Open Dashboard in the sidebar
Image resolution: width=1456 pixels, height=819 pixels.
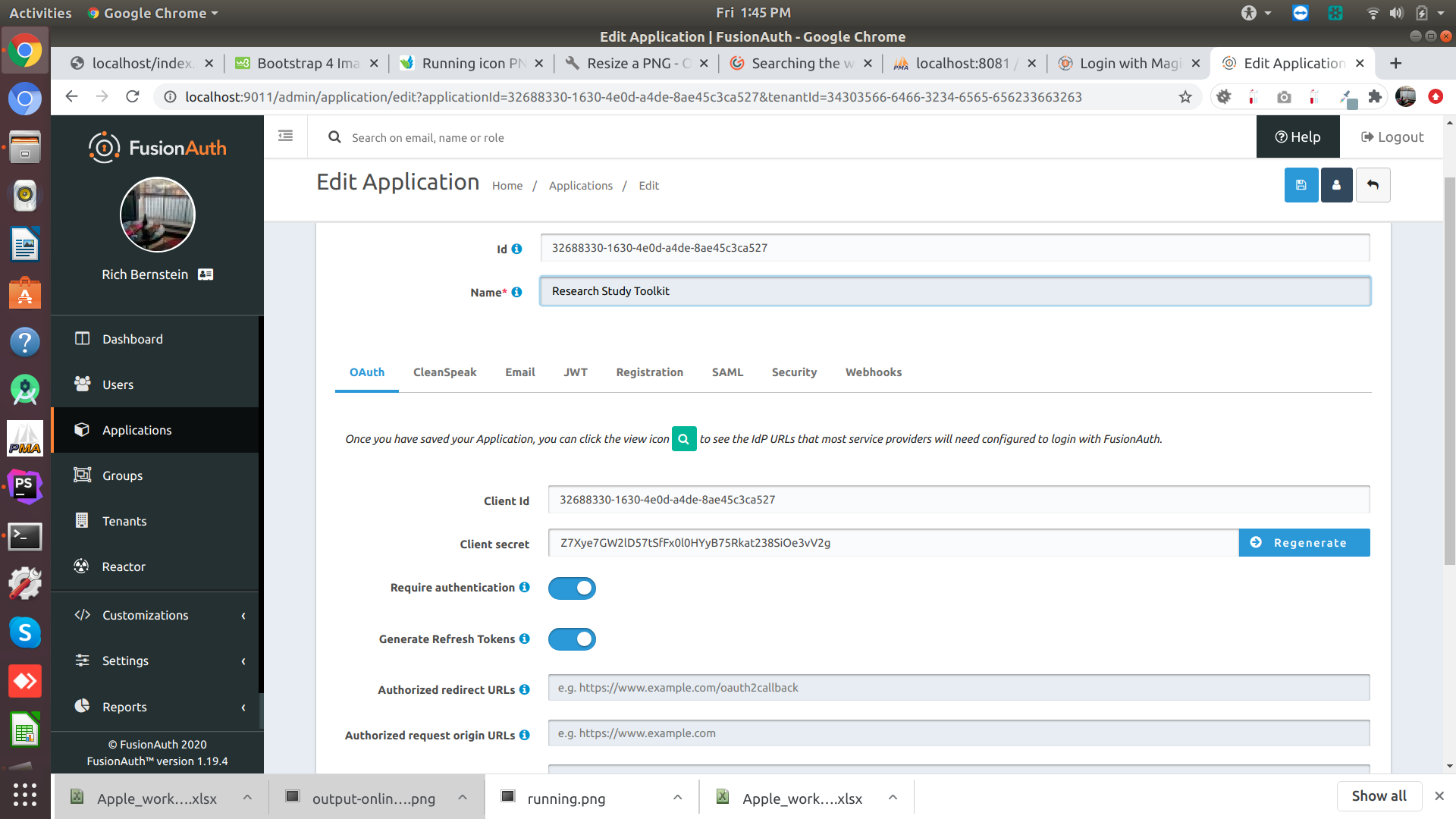point(155,339)
